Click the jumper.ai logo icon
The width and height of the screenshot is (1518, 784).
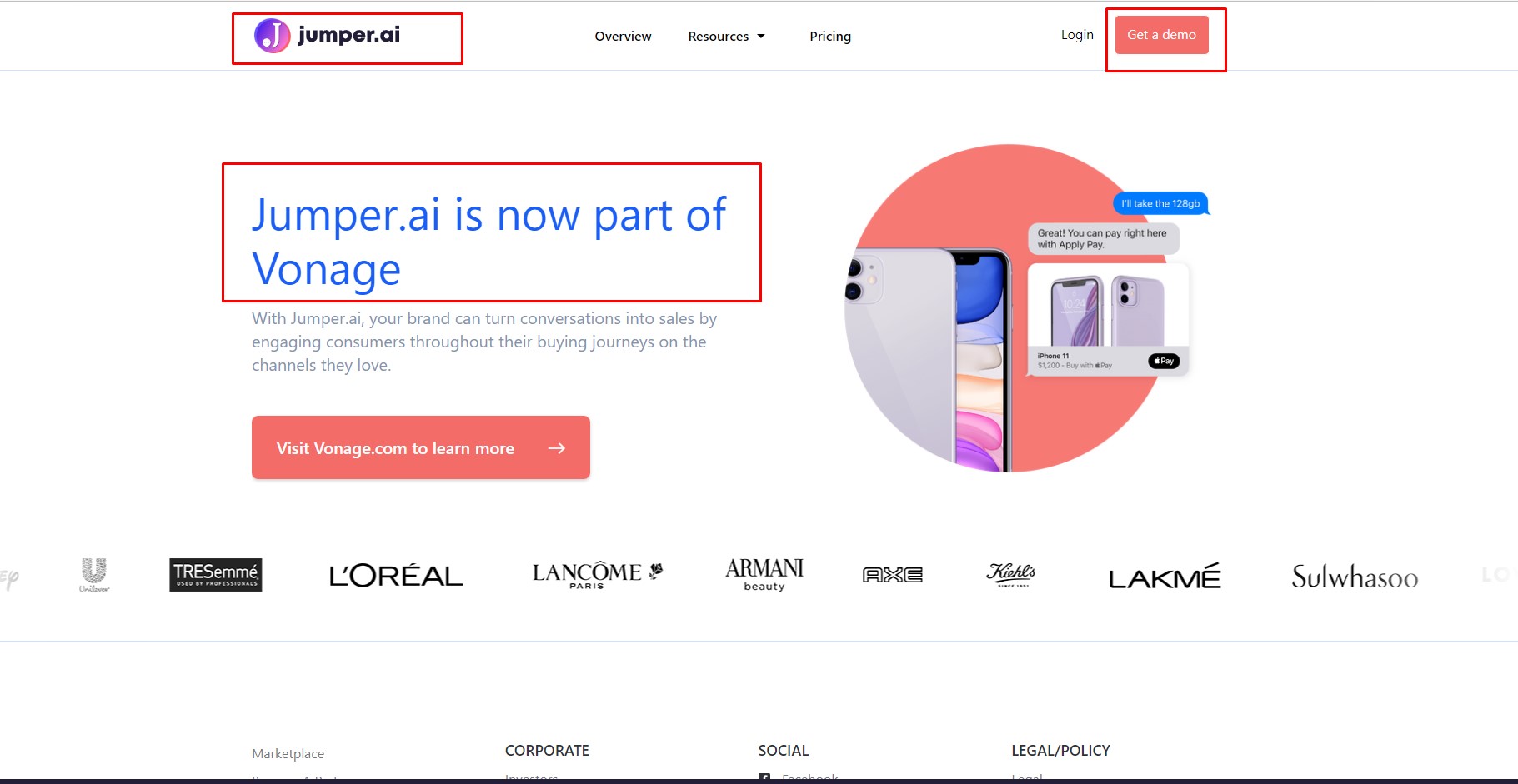click(x=273, y=36)
